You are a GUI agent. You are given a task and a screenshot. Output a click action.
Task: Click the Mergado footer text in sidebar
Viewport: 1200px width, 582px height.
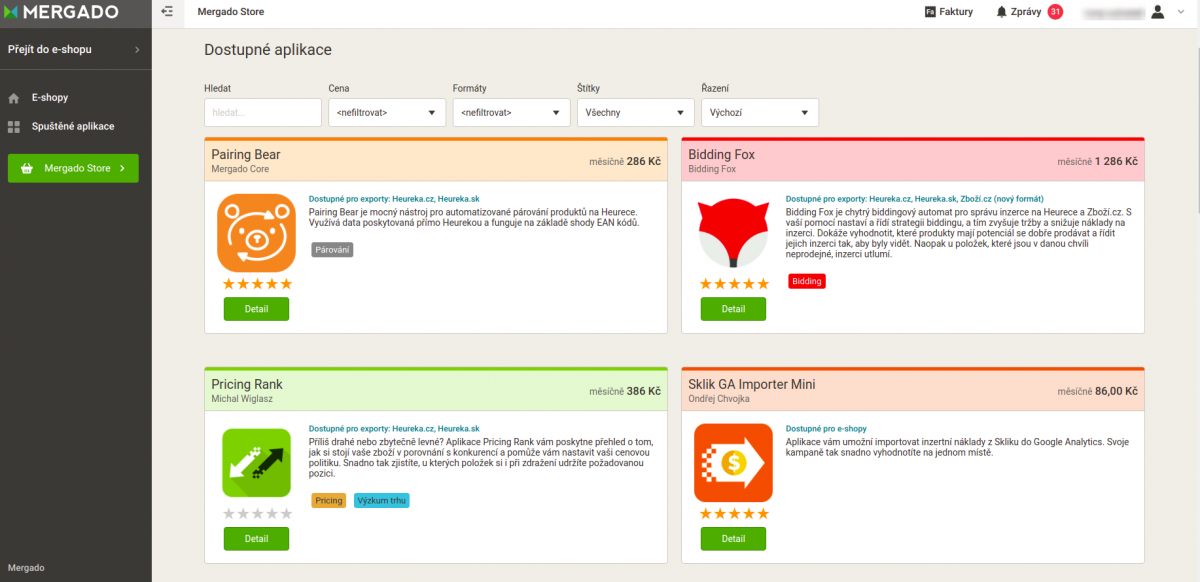pyautogui.click(x=26, y=568)
